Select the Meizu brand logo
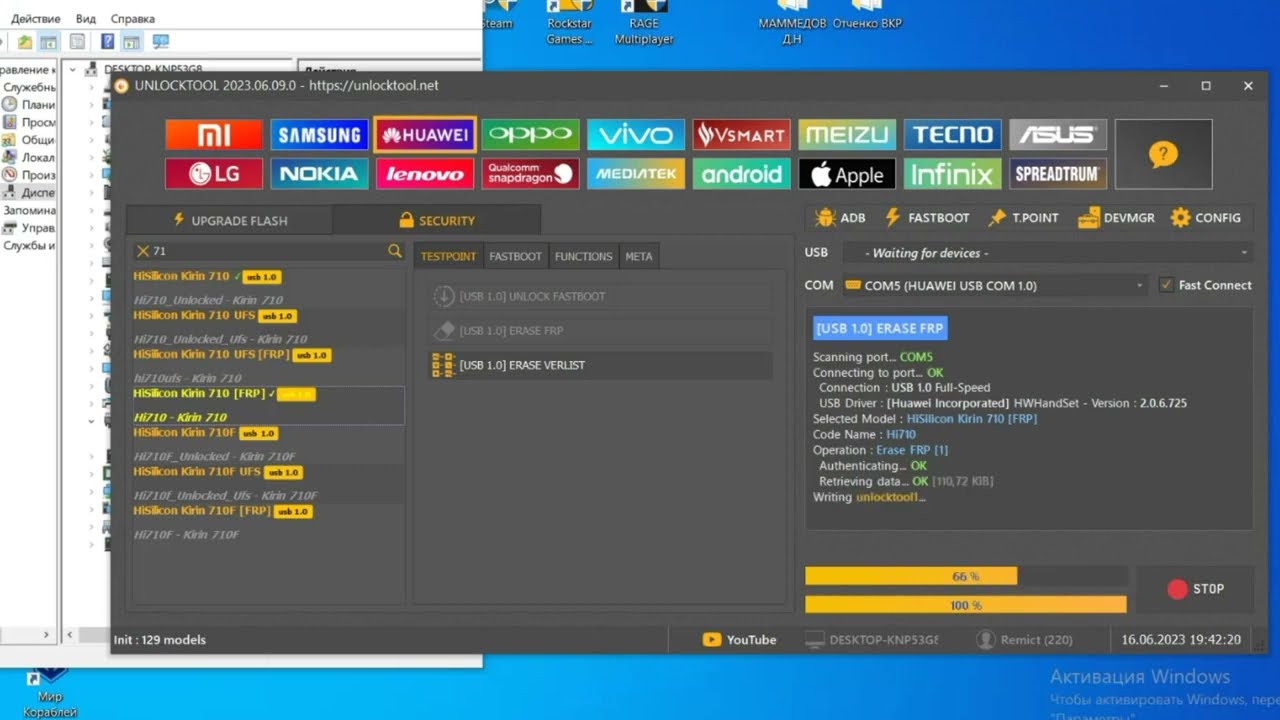Screen dimensions: 1280x720 tap(847, 135)
